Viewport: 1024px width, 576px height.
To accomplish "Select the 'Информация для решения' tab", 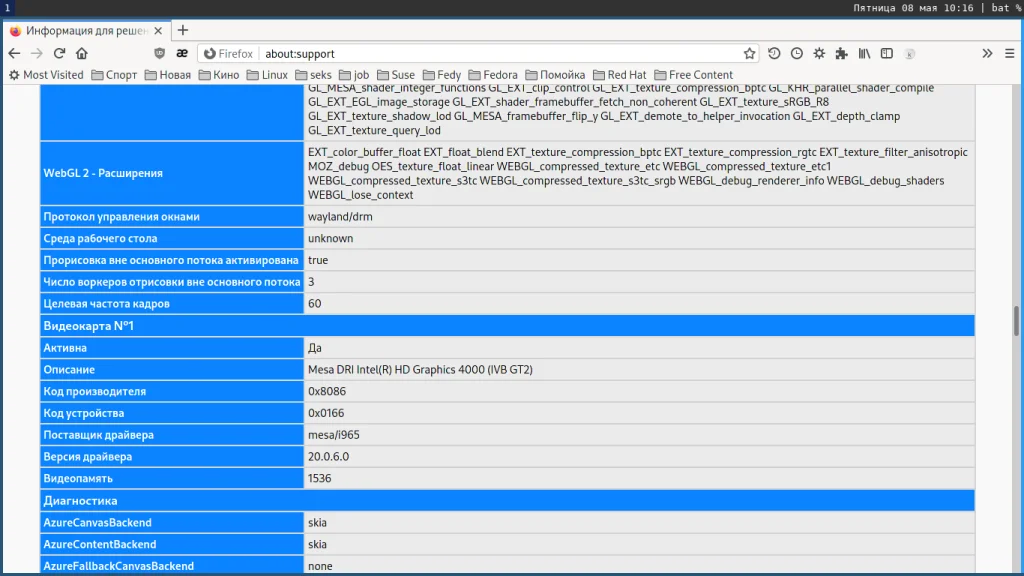I will coord(88,31).
